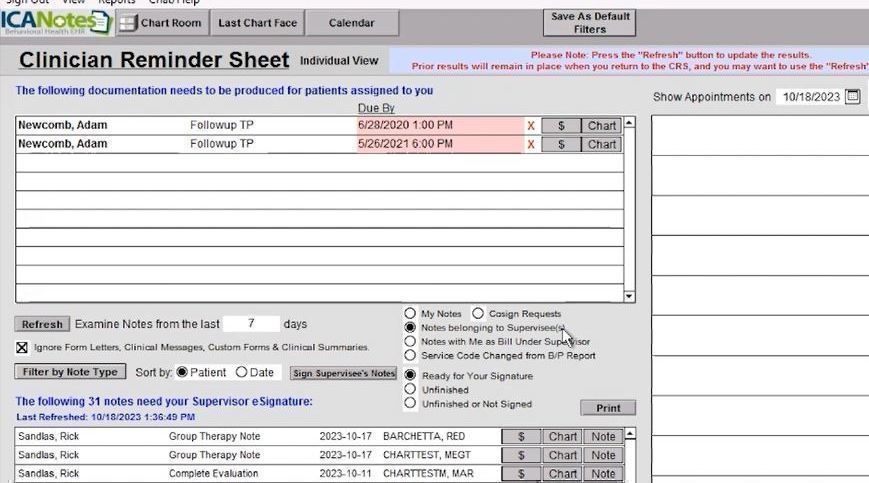Open billing $ for Newcomb 5/26/2021 row
This screenshot has height=483, width=869.
[561, 145]
